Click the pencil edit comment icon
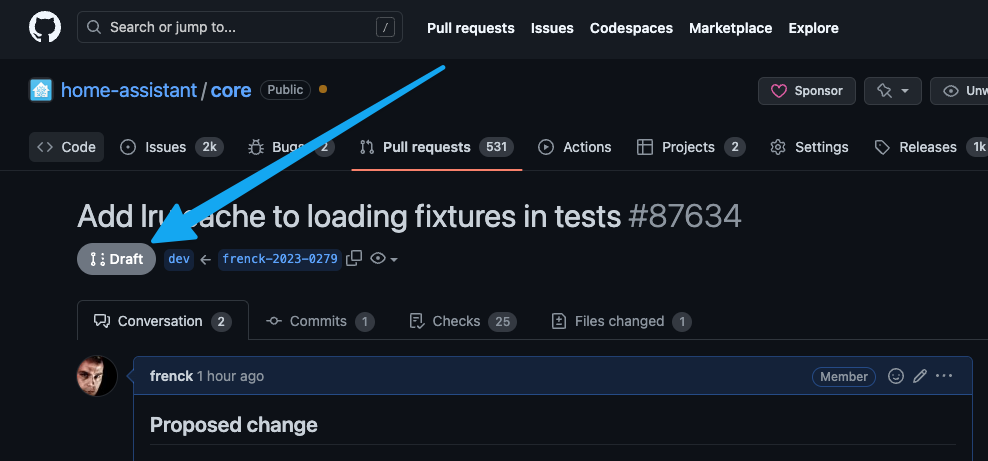Viewport: 988px width, 461px height. [920, 376]
